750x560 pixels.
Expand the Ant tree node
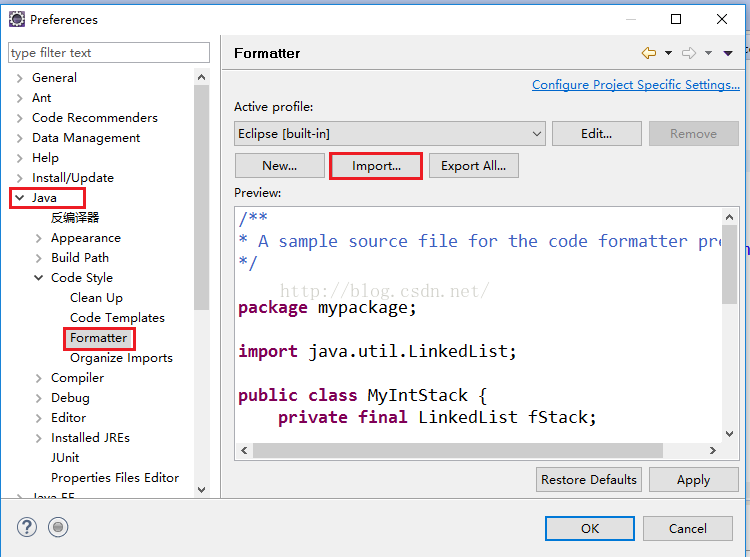(20, 98)
